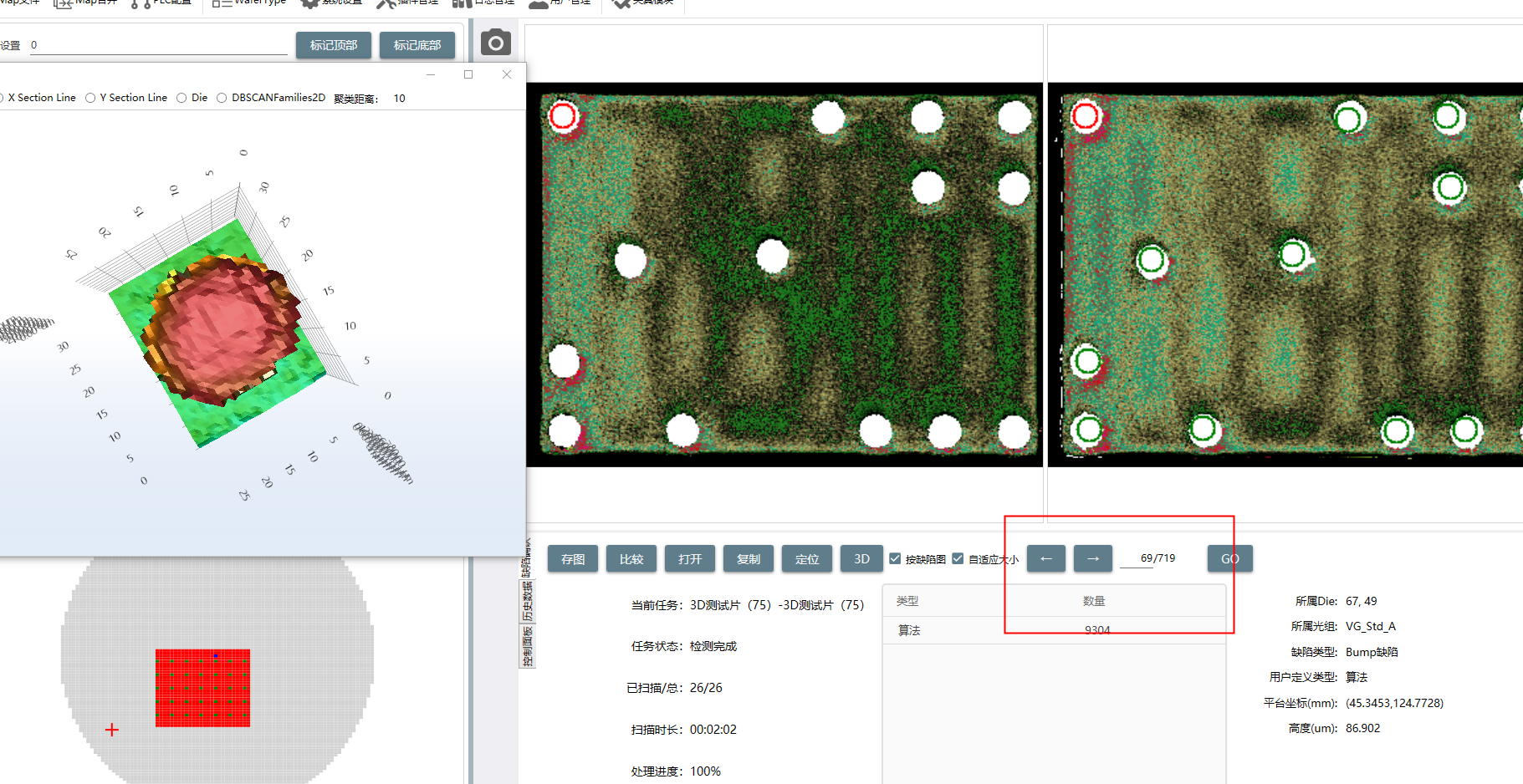The image size is (1523, 784).
Task: Open the WaferType menu item
Action: [x=249, y=3]
